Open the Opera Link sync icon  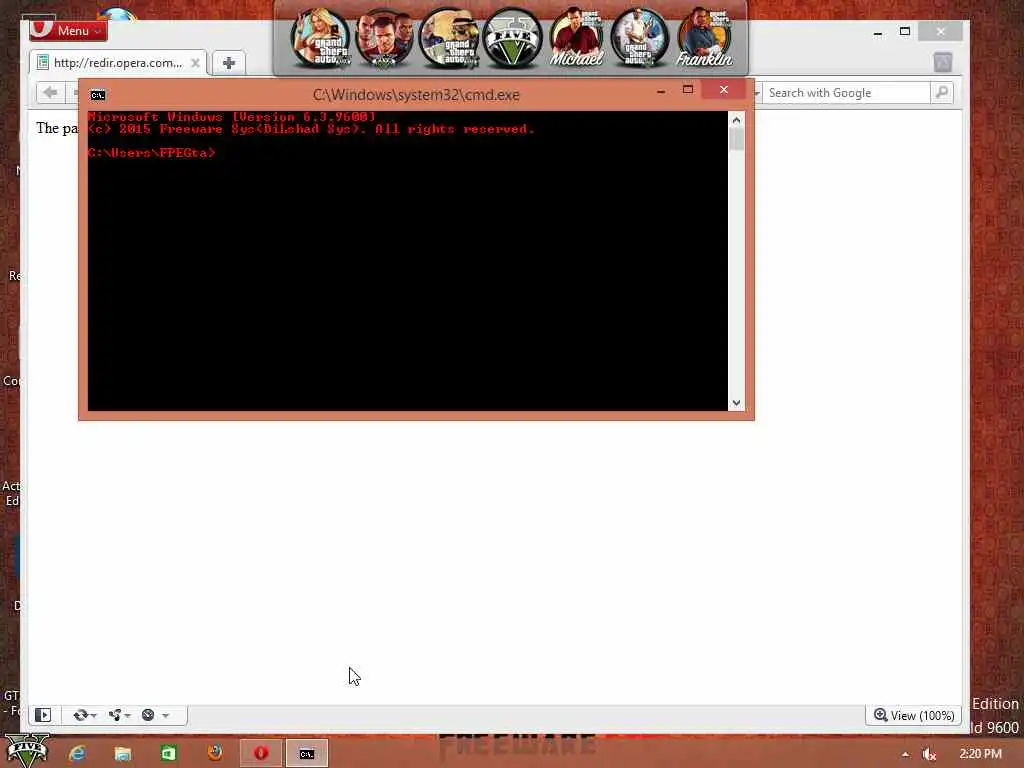81,715
